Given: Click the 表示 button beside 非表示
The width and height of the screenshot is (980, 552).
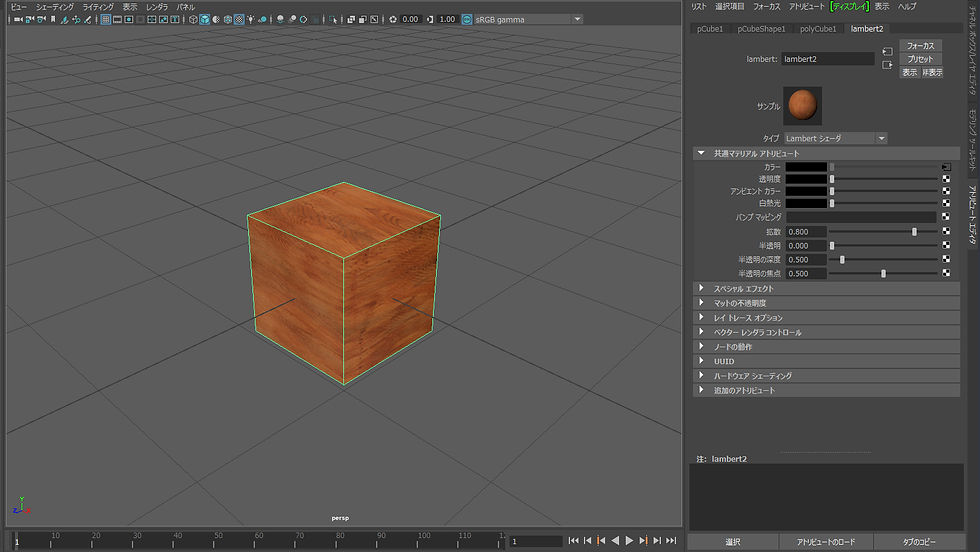Looking at the screenshot, I should tap(909, 73).
